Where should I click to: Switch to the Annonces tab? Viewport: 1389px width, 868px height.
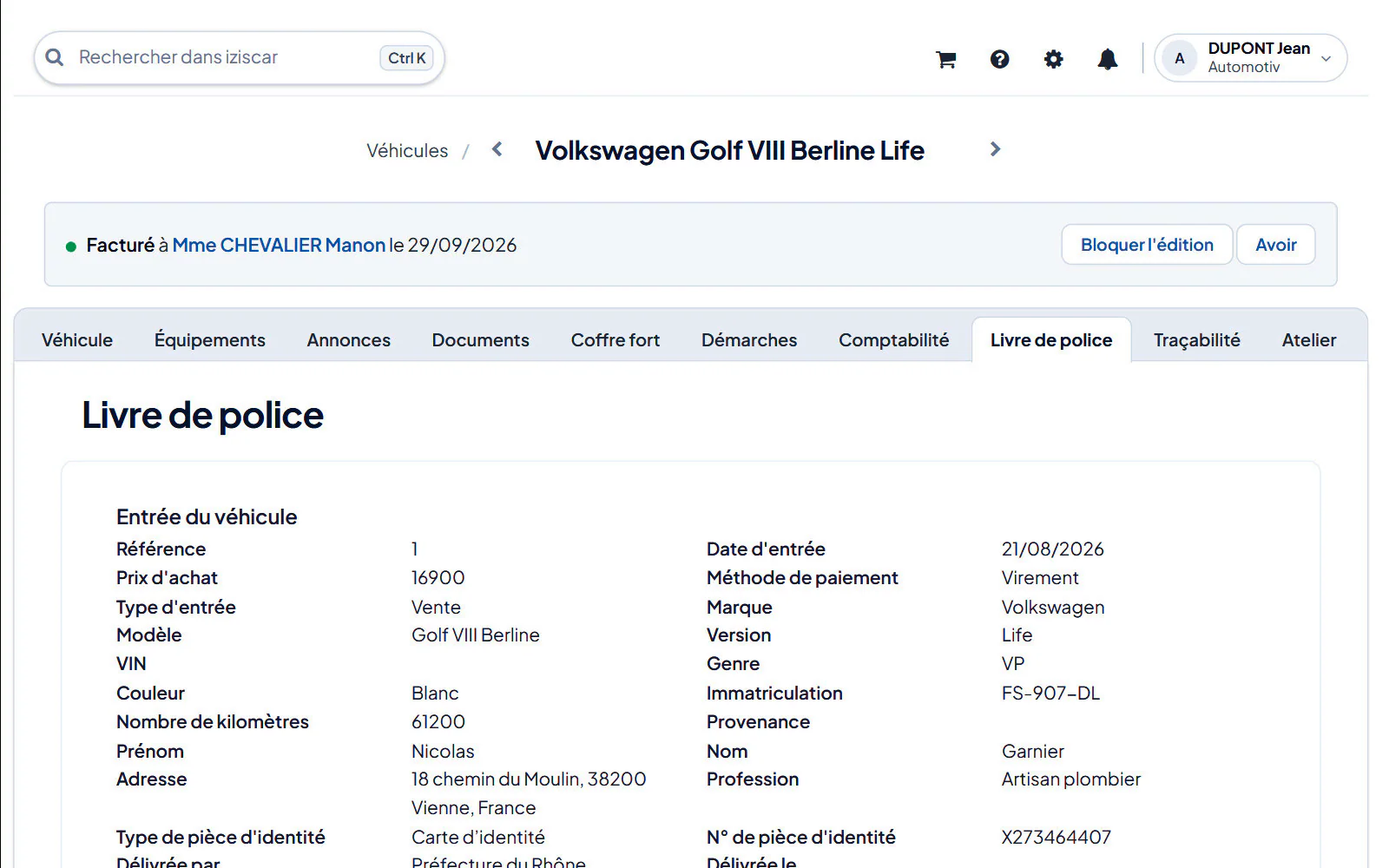click(349, 340)
